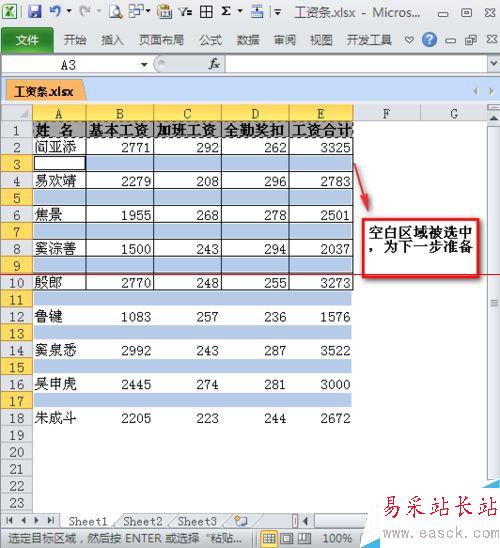Open the 开发工具 ribbon tab
500x548 pixels.
pos(369,40)
